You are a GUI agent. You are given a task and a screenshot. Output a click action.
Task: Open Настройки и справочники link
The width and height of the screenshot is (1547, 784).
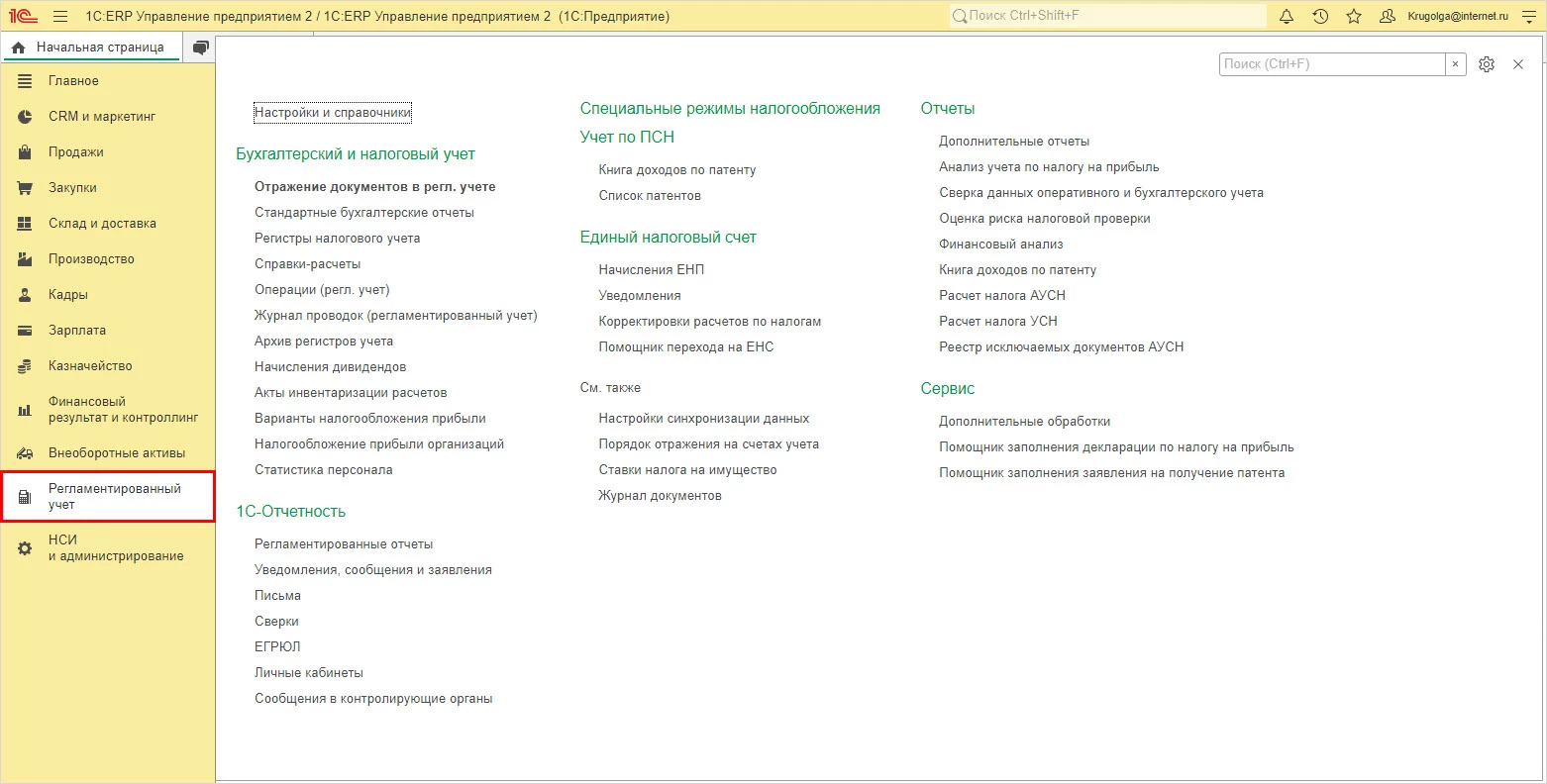pyautogui.click(x=333, y=113)
